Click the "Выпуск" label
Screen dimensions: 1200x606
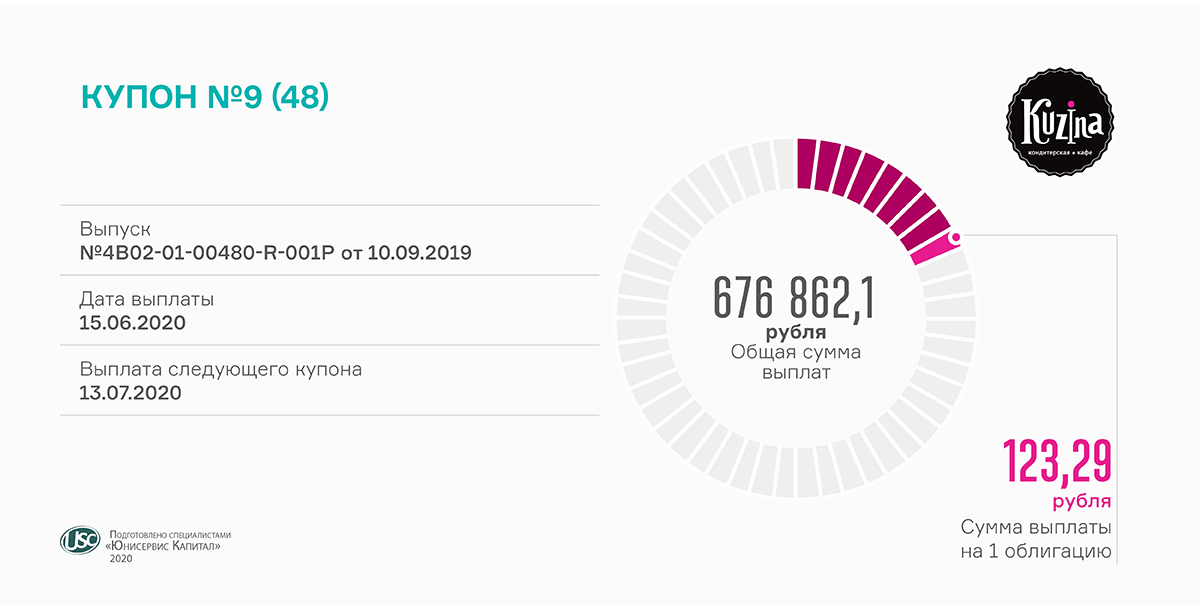[x=114, y=229]
